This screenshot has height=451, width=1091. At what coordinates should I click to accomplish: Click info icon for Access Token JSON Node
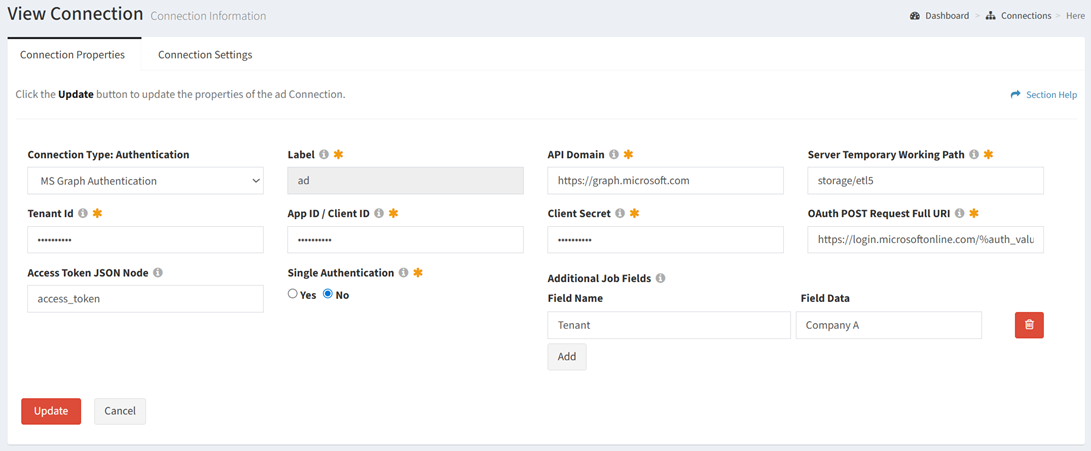158,273
